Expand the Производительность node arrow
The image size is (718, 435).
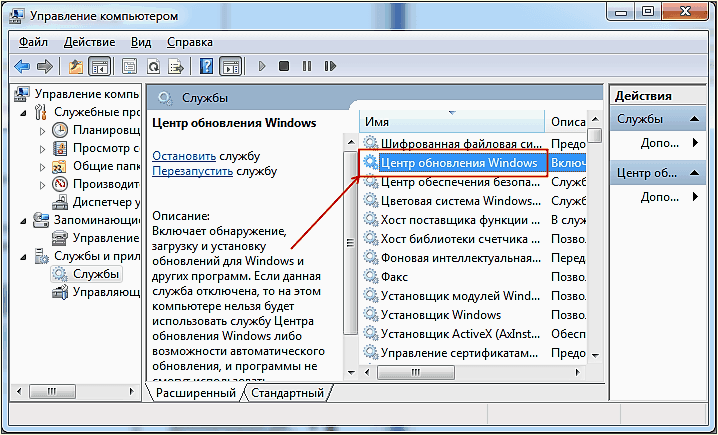tap(43, 185)
